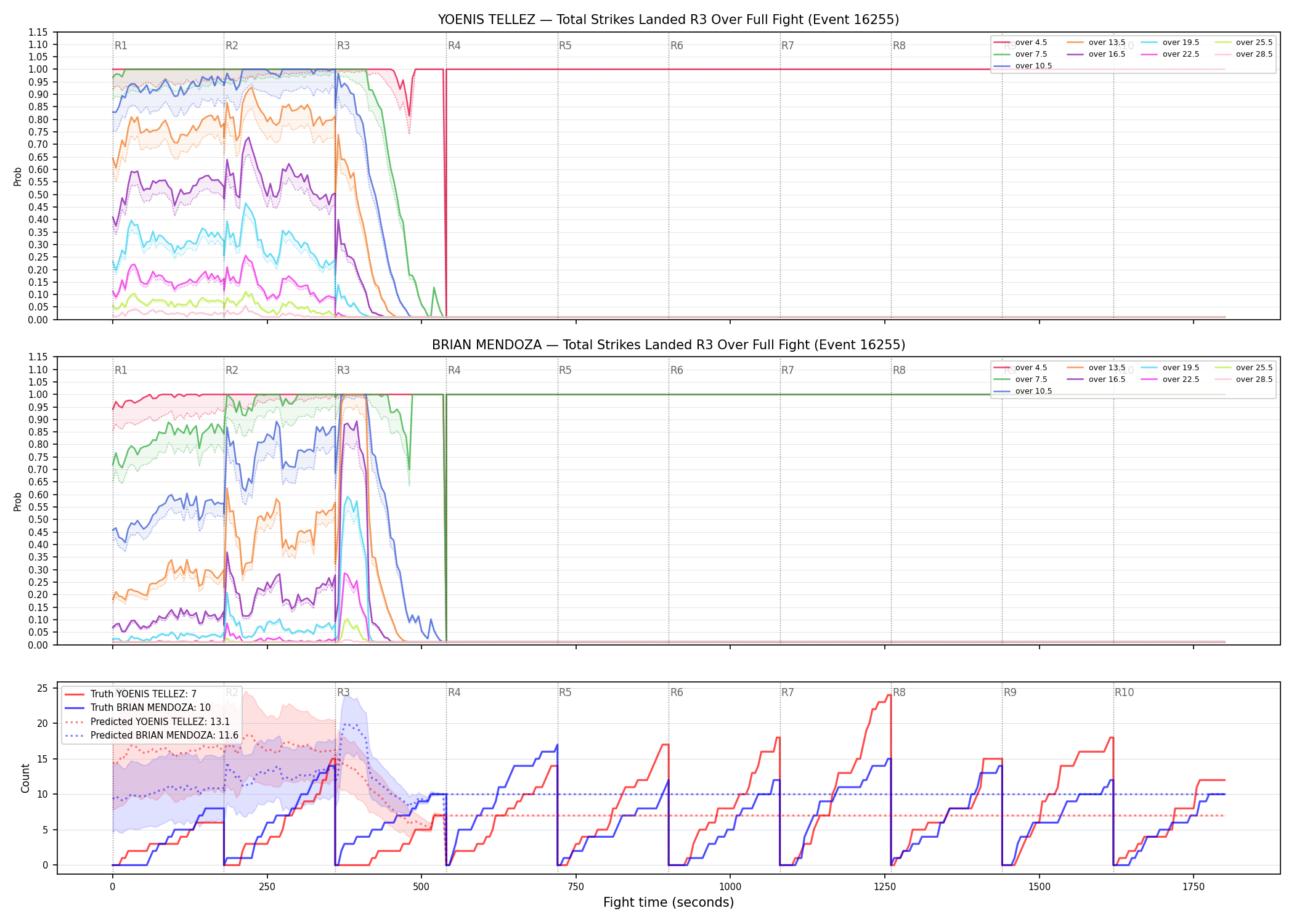
Task: Select 'over 7.5' in Mendoza chart legend
Action: [x=1020, y=379]
